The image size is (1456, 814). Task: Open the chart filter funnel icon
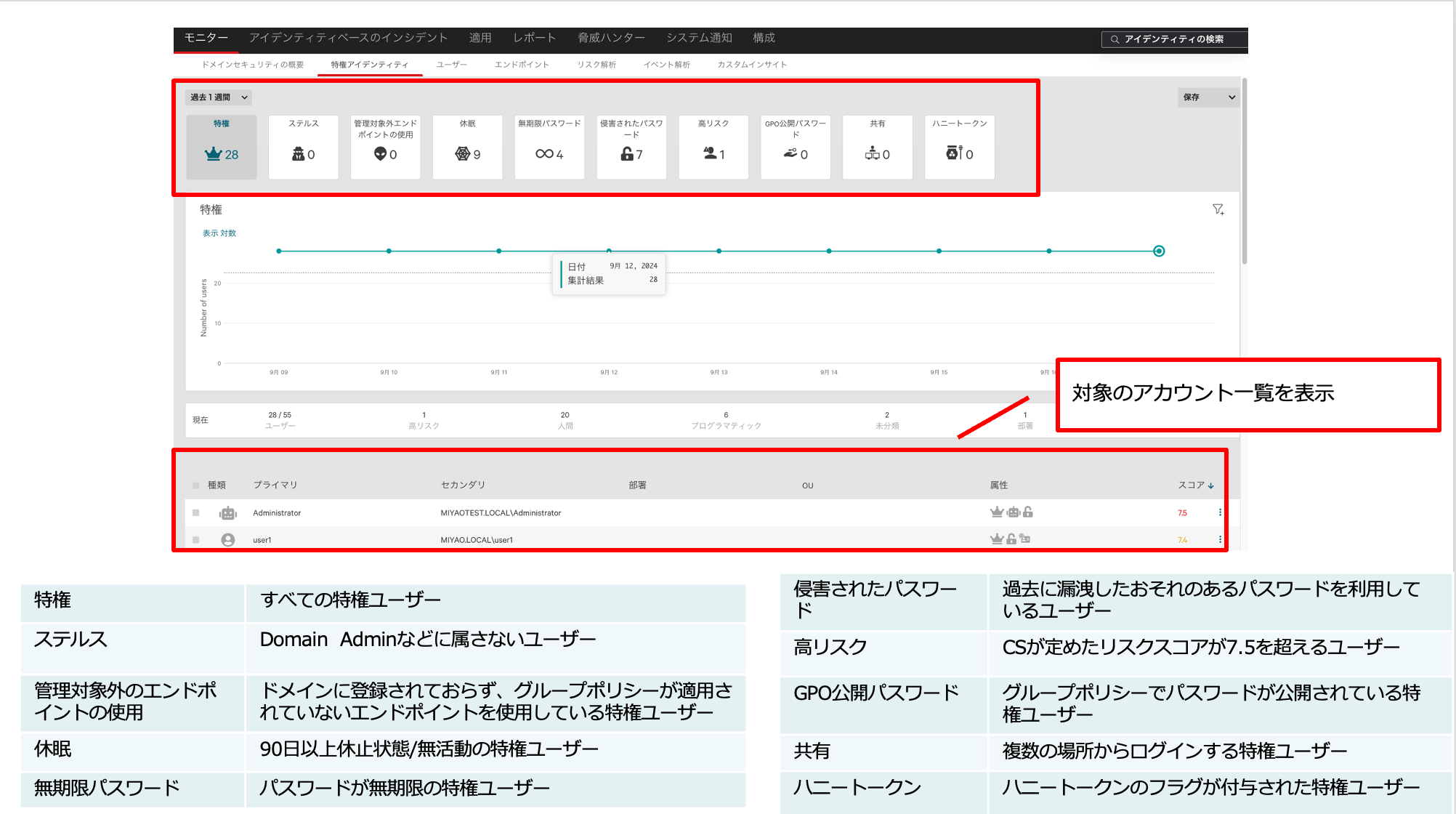pyautogui.click(x=1218, y=209)
